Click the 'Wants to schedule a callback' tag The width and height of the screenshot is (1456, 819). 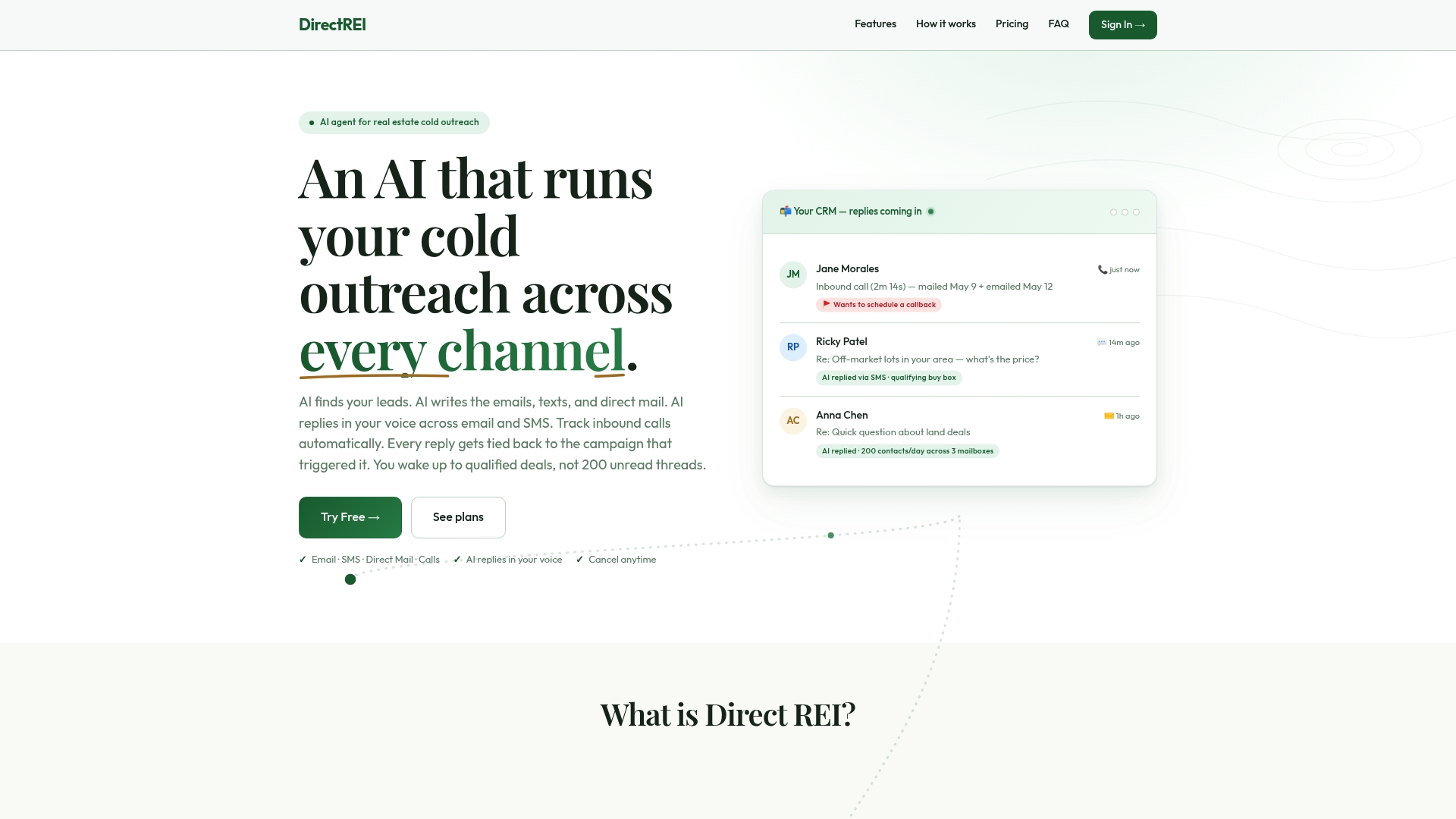tap(879, 305)
